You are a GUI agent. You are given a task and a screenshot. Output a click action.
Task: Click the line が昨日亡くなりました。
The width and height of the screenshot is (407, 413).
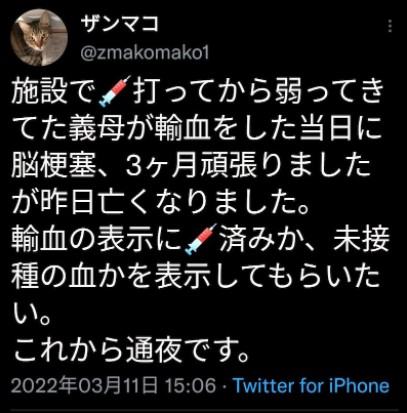pyautogui.click(x=159, y=202)
